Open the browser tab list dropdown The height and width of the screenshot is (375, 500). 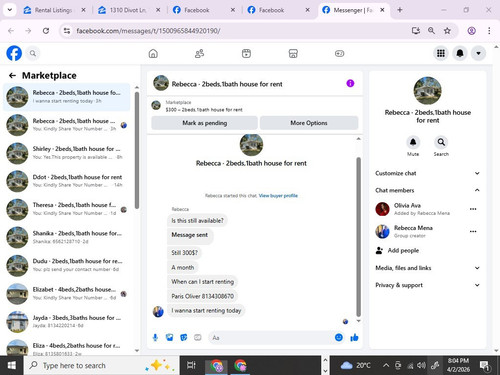10,10
